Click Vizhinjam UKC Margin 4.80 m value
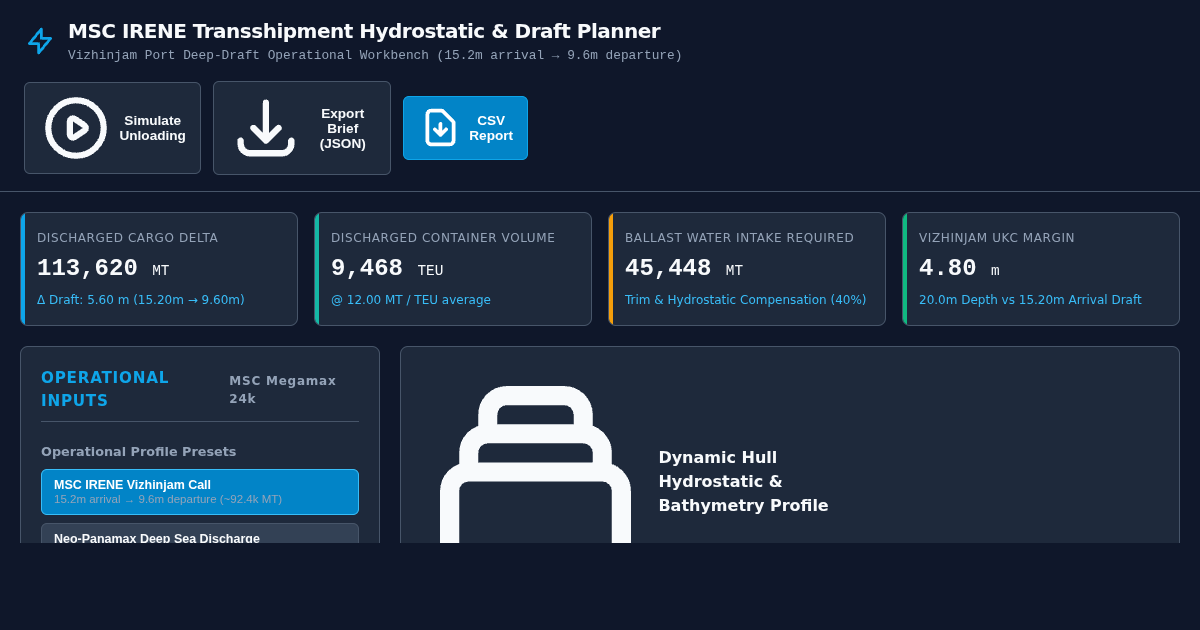Screen dimensions: 1200x630 (959, 268)
